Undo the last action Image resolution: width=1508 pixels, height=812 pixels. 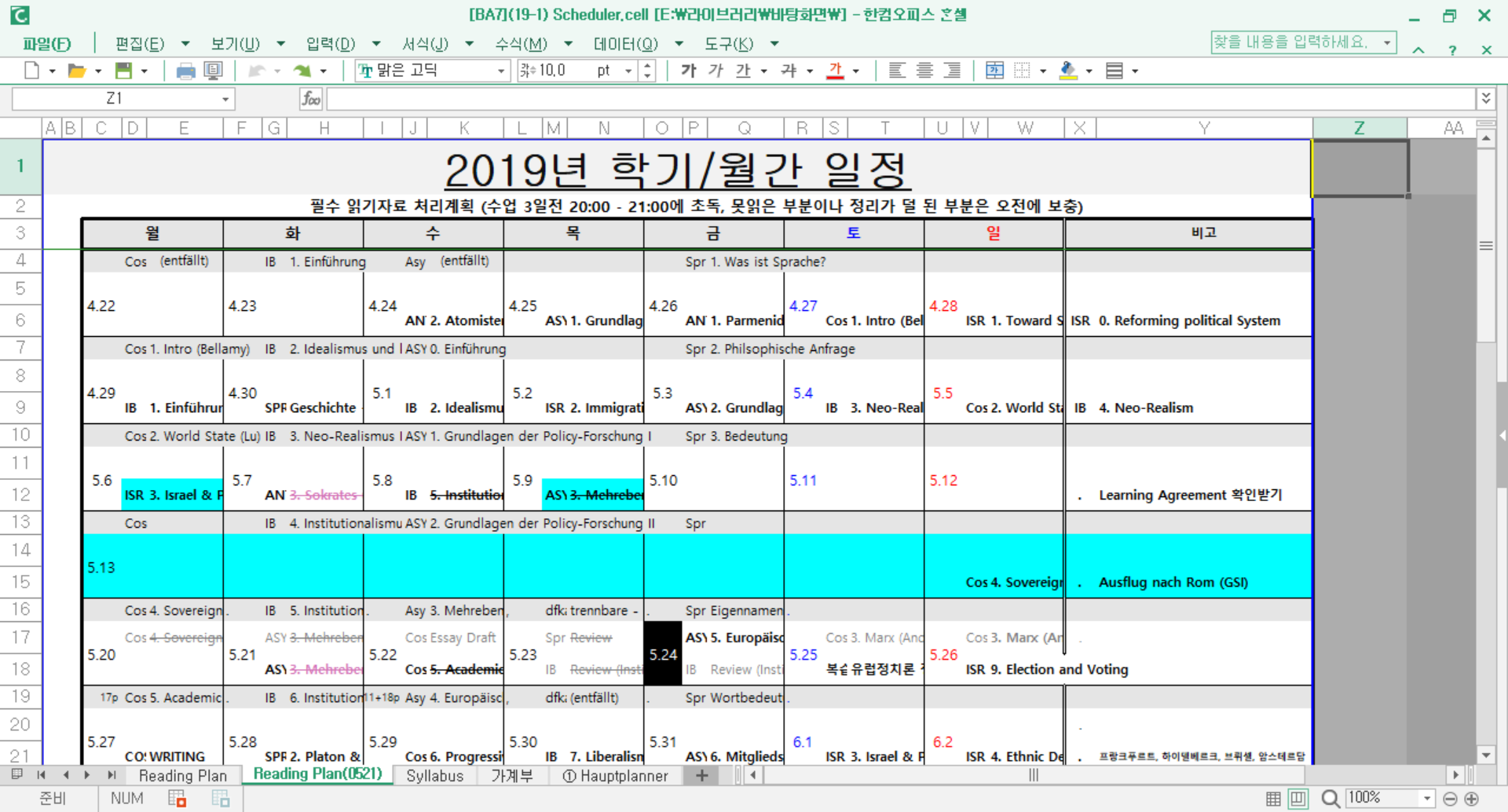point(256,71)
